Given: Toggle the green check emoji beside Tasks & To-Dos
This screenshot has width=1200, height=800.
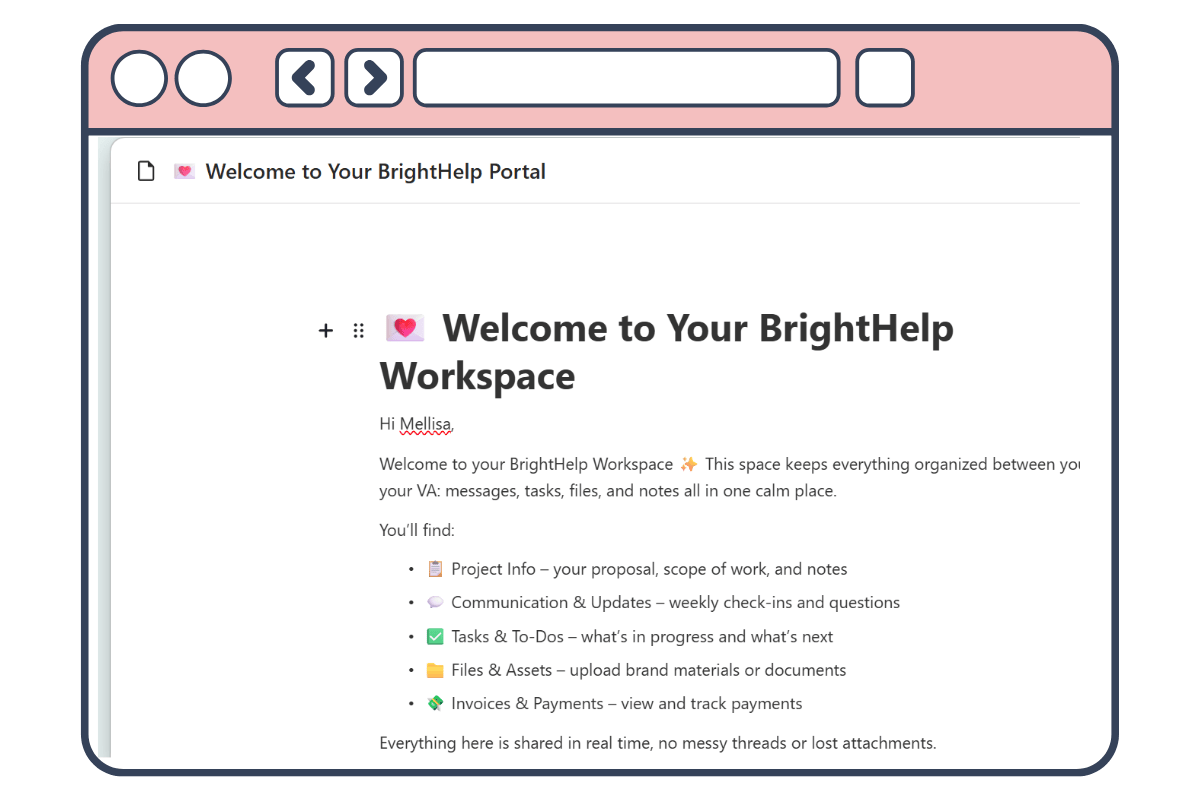Looking at the screenshot, I should point(435,636).
